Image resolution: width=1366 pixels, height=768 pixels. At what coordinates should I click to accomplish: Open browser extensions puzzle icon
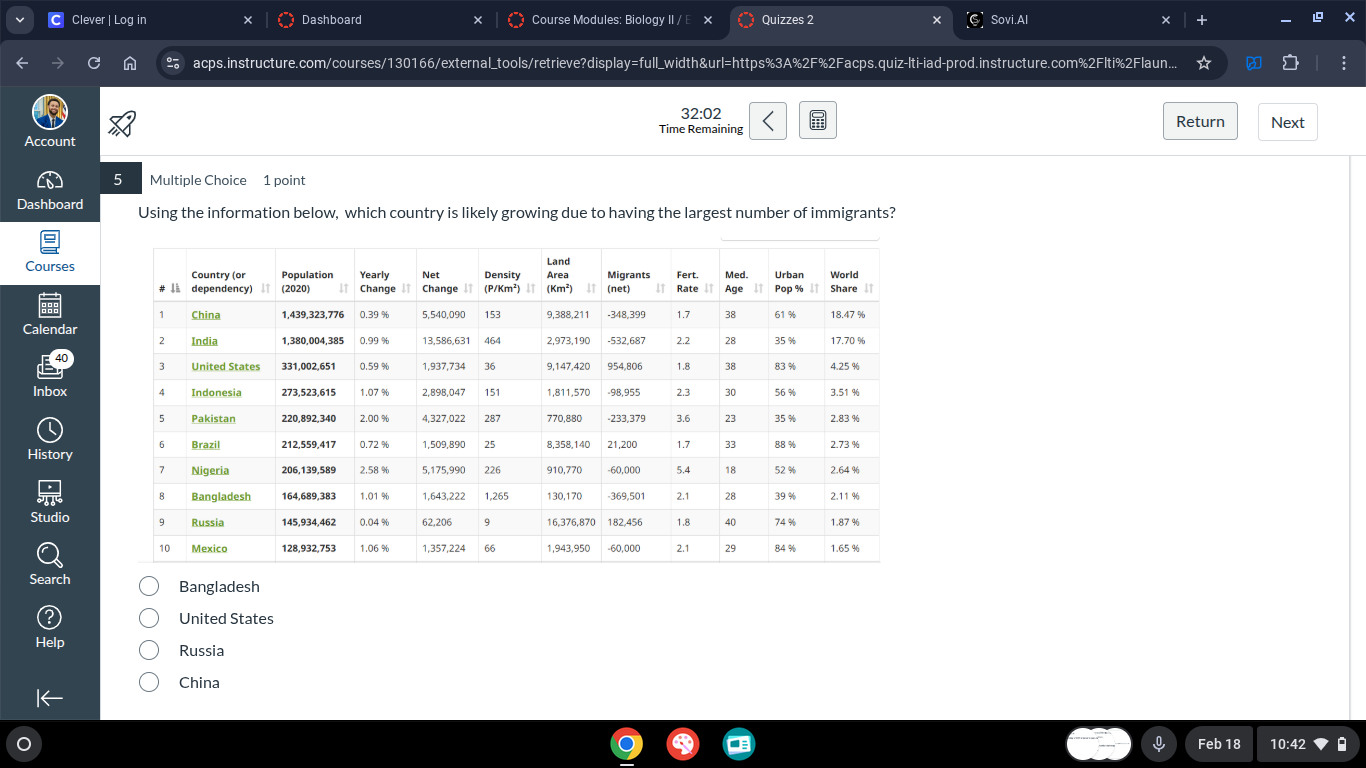coord(1291,63)
